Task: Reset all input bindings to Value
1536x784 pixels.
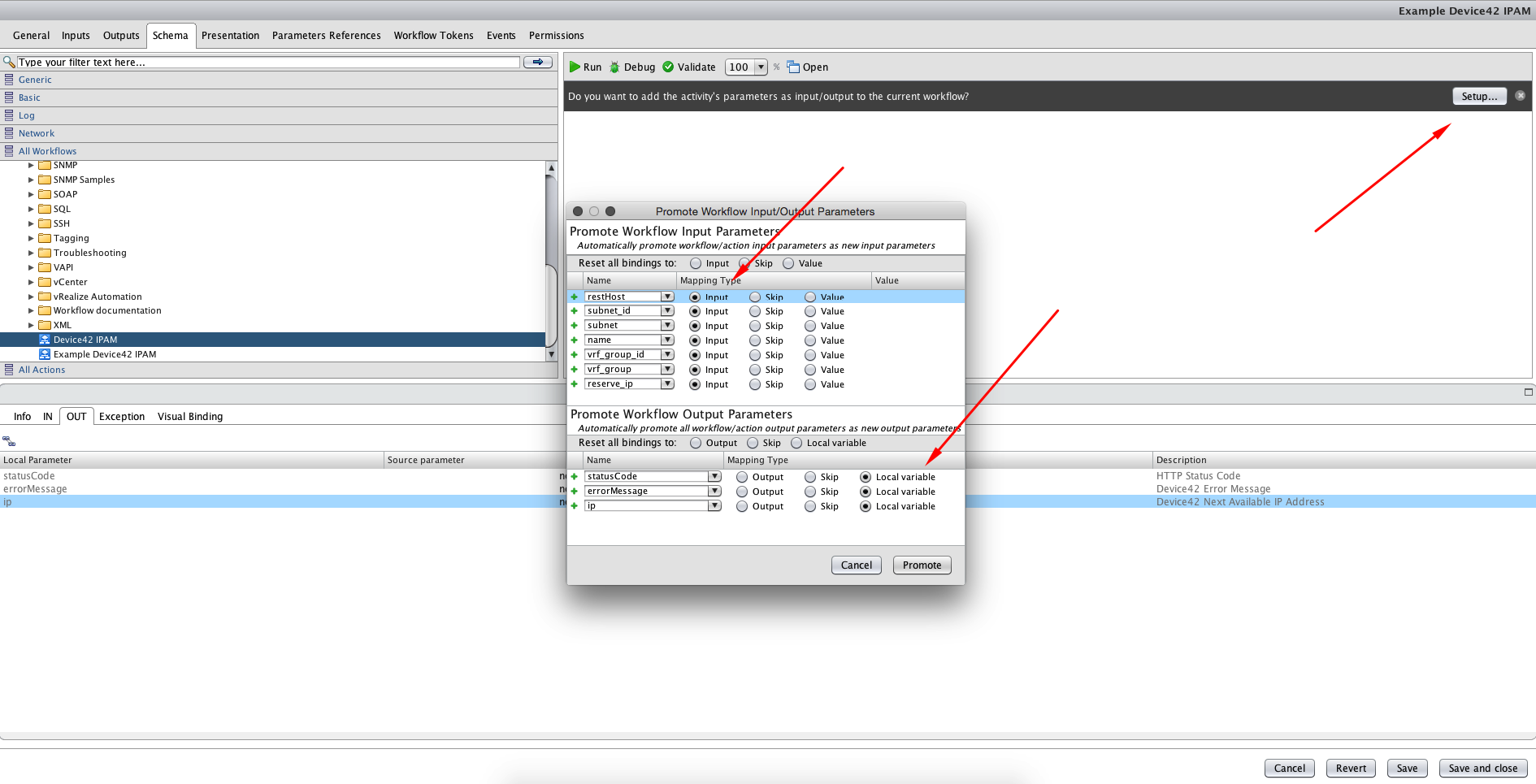Action: 788,262
